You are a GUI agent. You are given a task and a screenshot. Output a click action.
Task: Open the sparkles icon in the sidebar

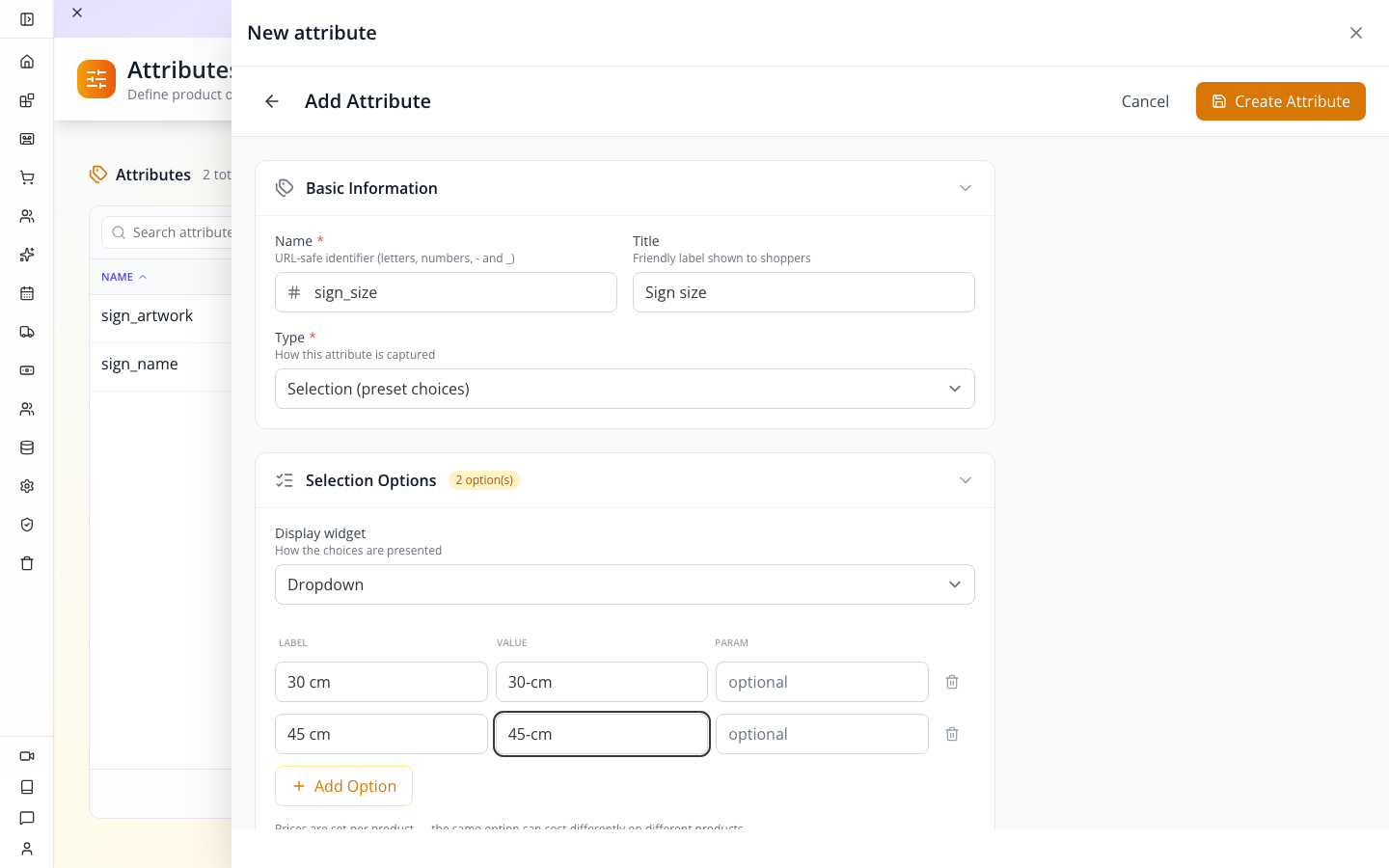pos(27,255)
